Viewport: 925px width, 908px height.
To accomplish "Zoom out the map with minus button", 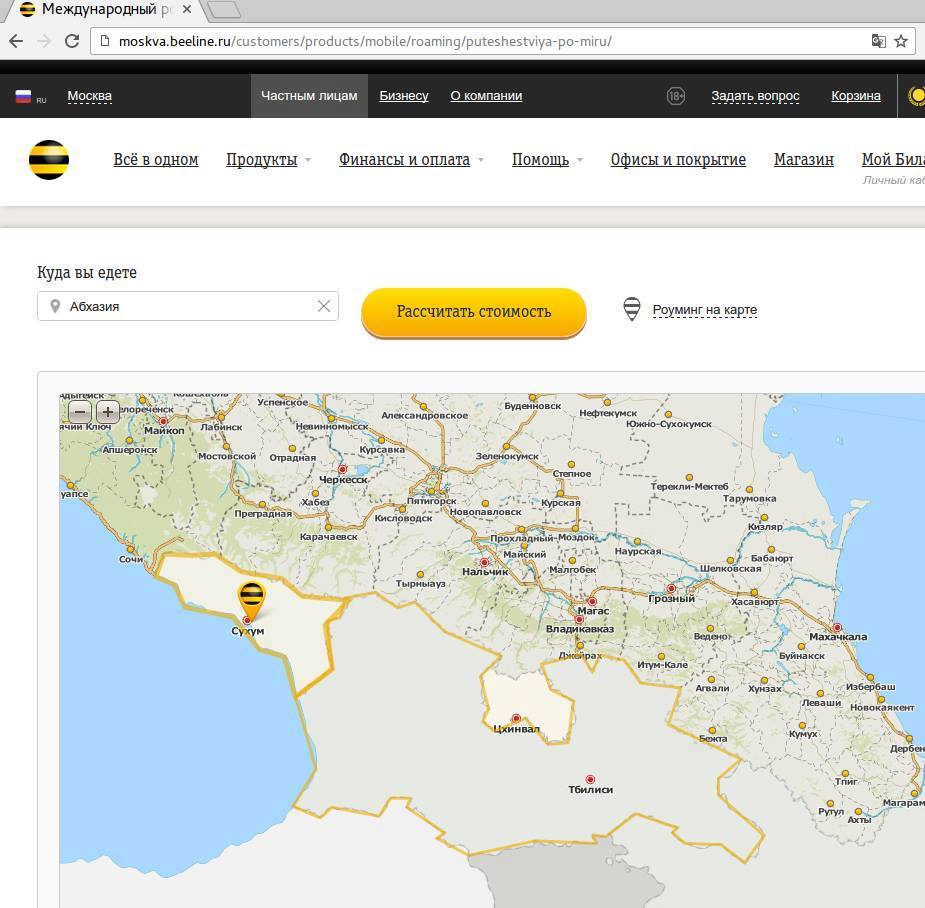I will coord(80,412).
